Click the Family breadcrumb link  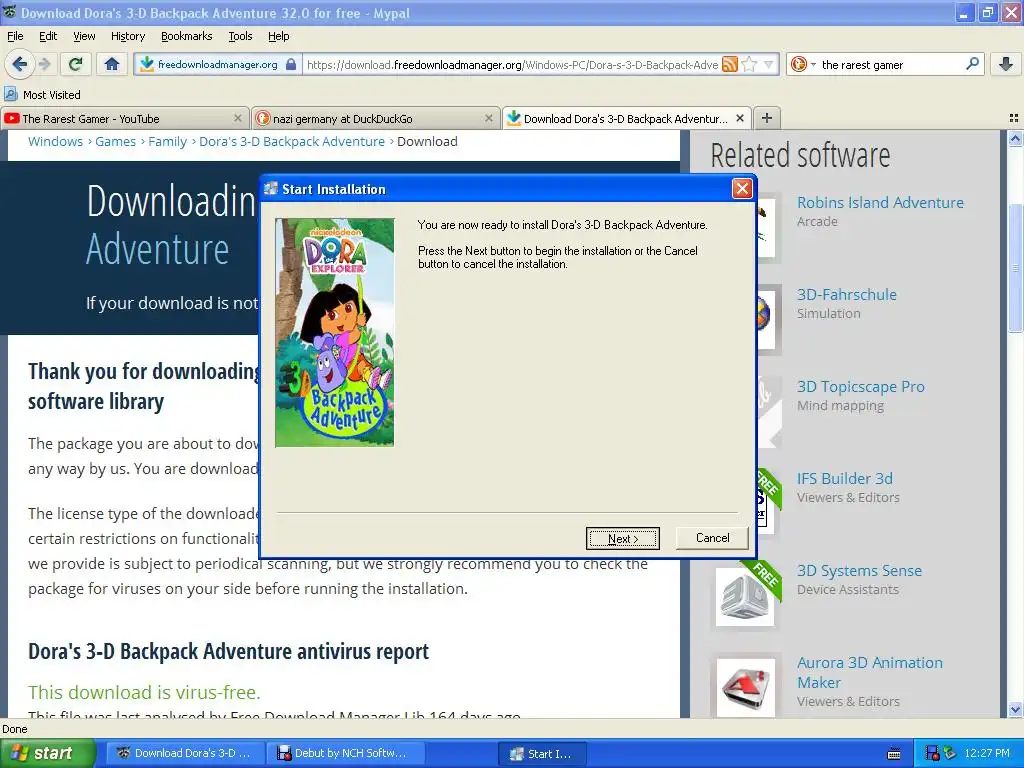pyautogui.click(x=167, y=141)
